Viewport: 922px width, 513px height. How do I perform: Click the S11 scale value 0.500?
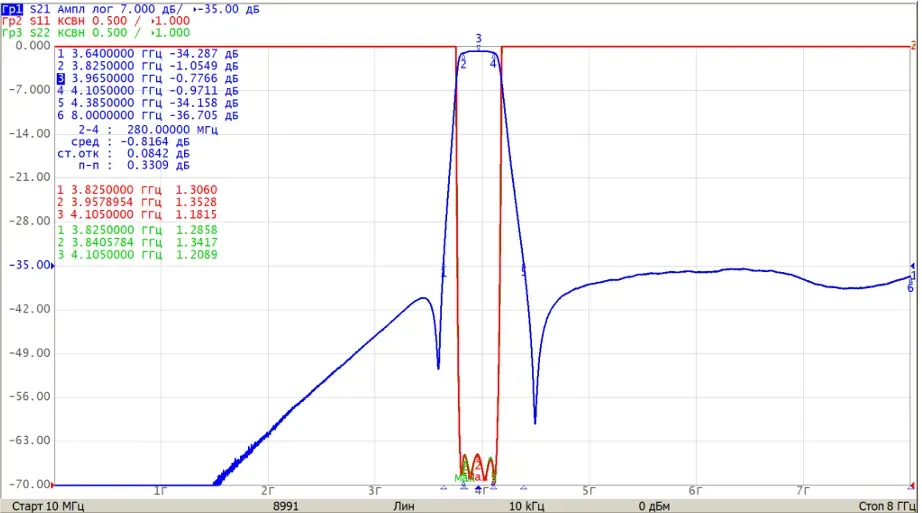click(x=109, y=21)
